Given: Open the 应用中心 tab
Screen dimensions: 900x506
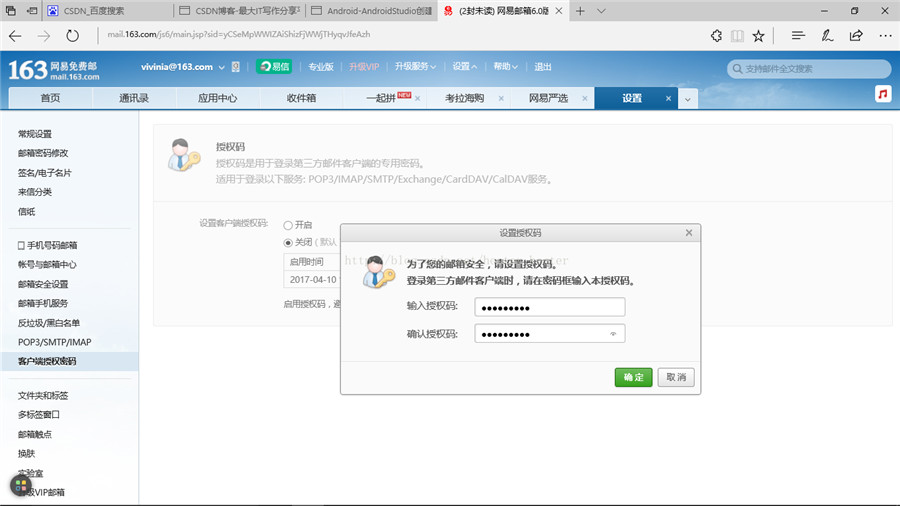Looking at the screenshot, I should click(218, 98).
